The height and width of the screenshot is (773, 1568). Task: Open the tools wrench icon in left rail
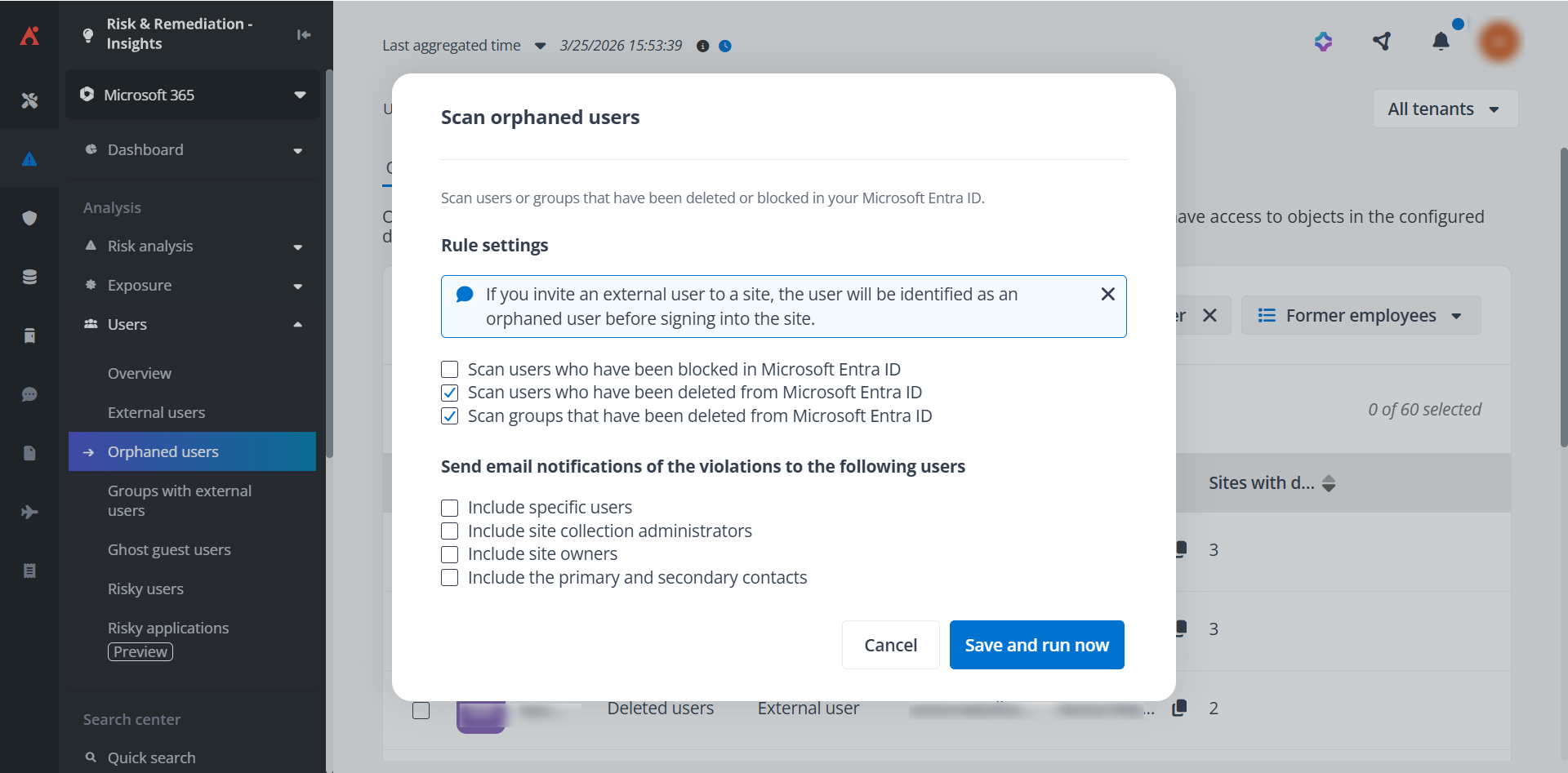click(29, 100)
